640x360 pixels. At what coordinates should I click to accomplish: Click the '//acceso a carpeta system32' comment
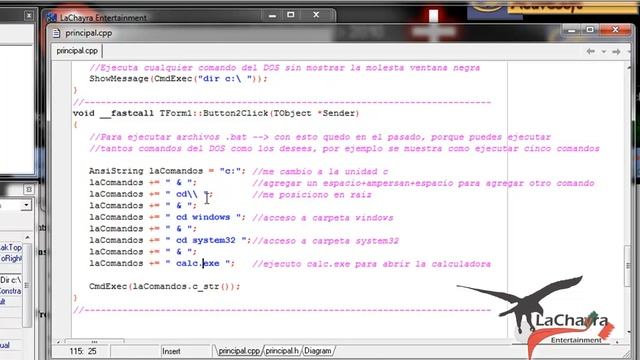click(x=325, y=241)
